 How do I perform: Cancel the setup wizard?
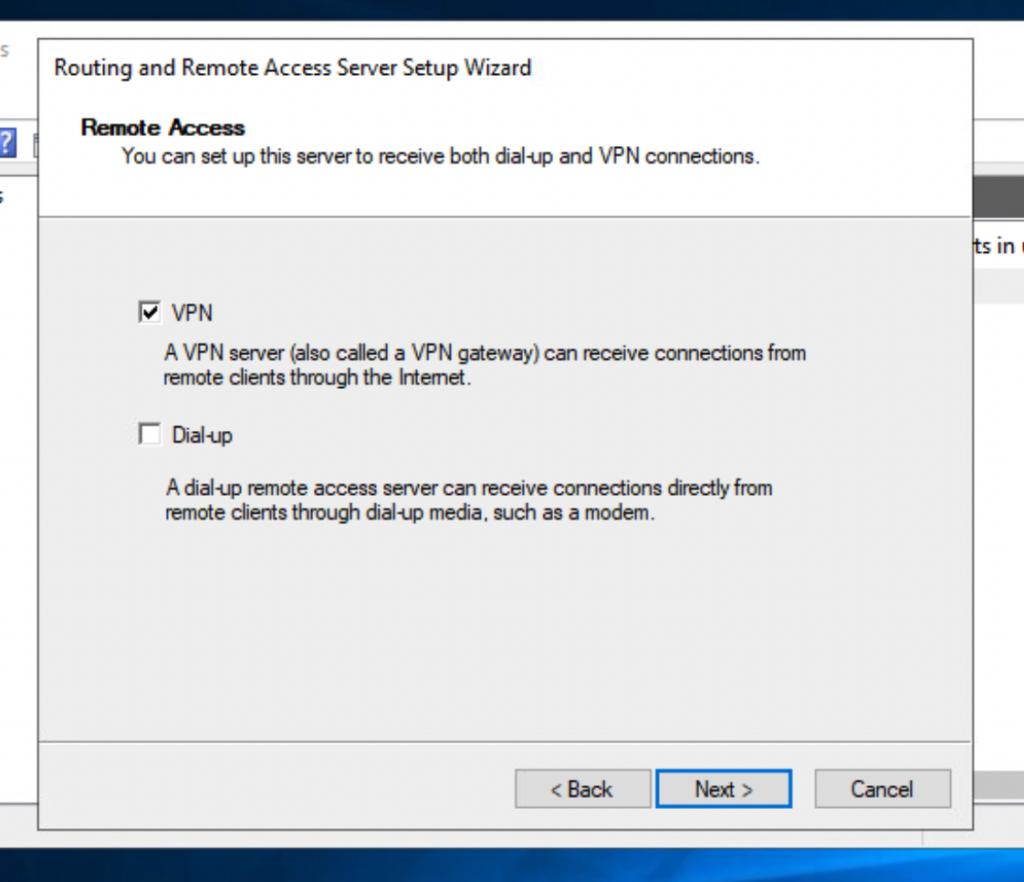882,788
